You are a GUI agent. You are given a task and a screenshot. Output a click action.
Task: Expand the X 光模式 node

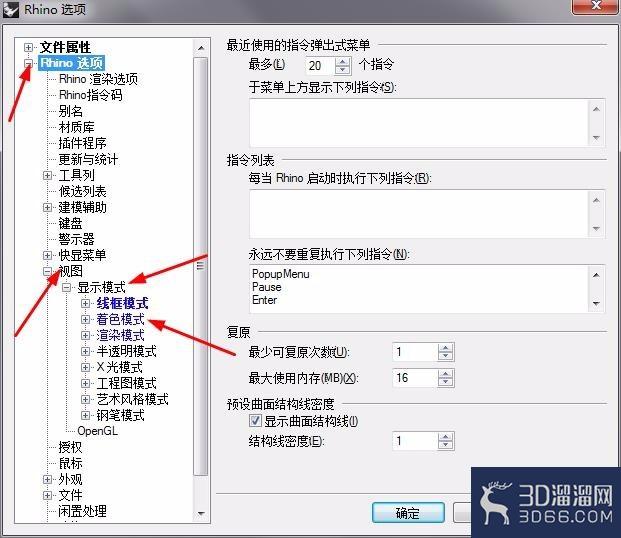click(x=85, y=367)
